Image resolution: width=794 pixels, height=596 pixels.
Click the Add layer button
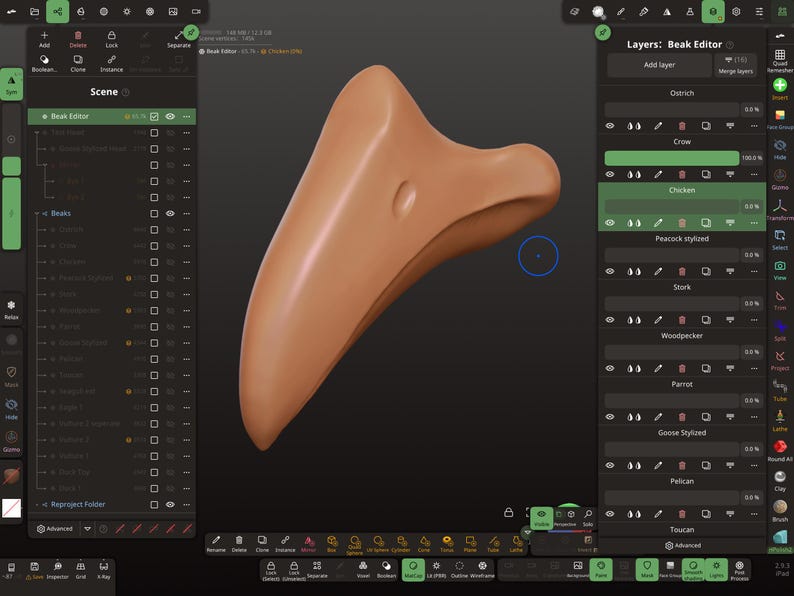click(x=659, y=65)
